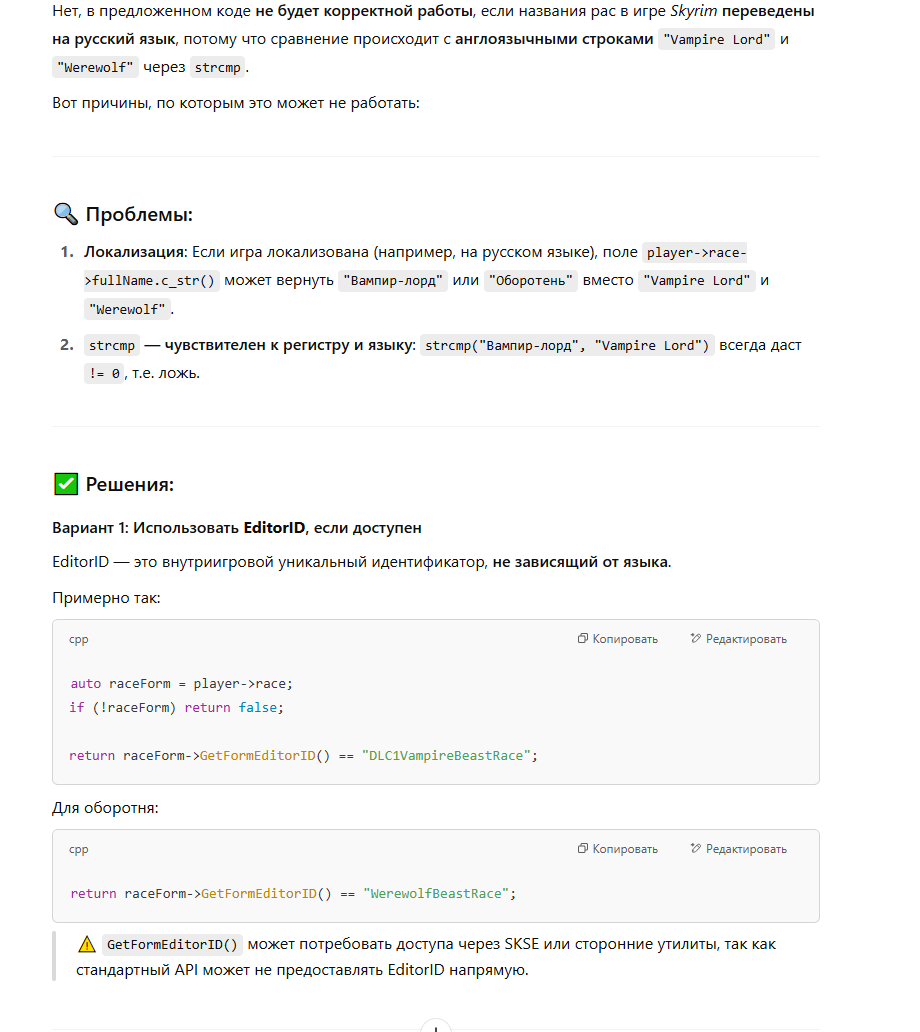Click the edit pencil icon in the WerewolfBeastRace block

[x=696, y=849]
